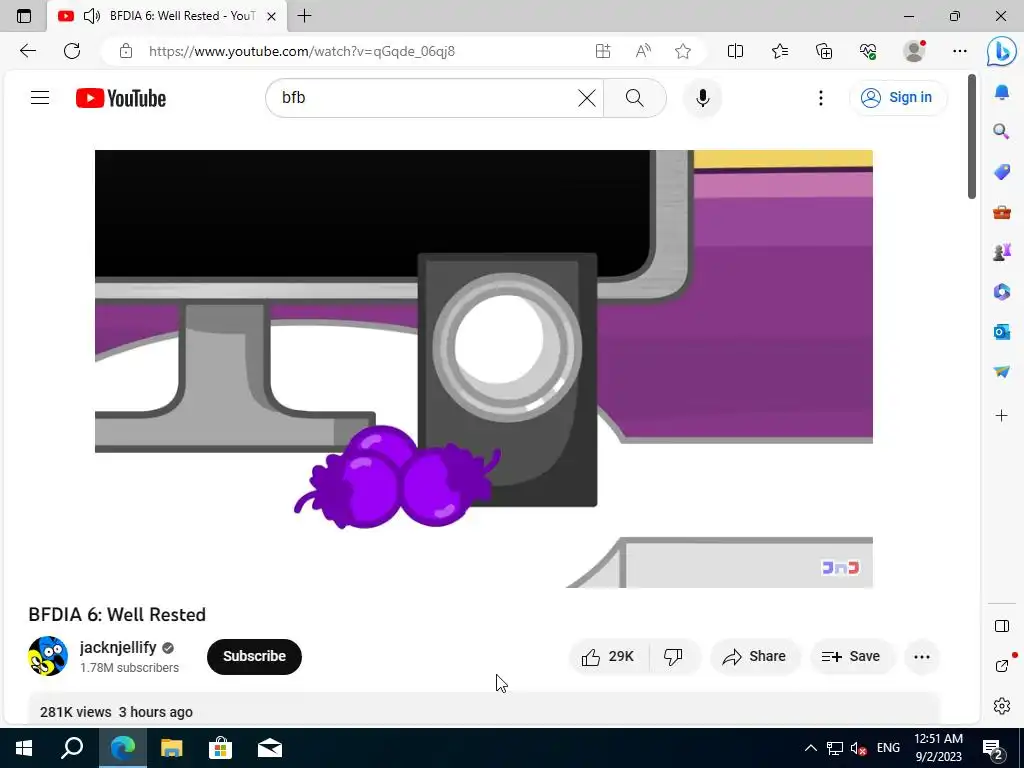
Task: Subscribe to jacknjellify
Action: (254, 656)
